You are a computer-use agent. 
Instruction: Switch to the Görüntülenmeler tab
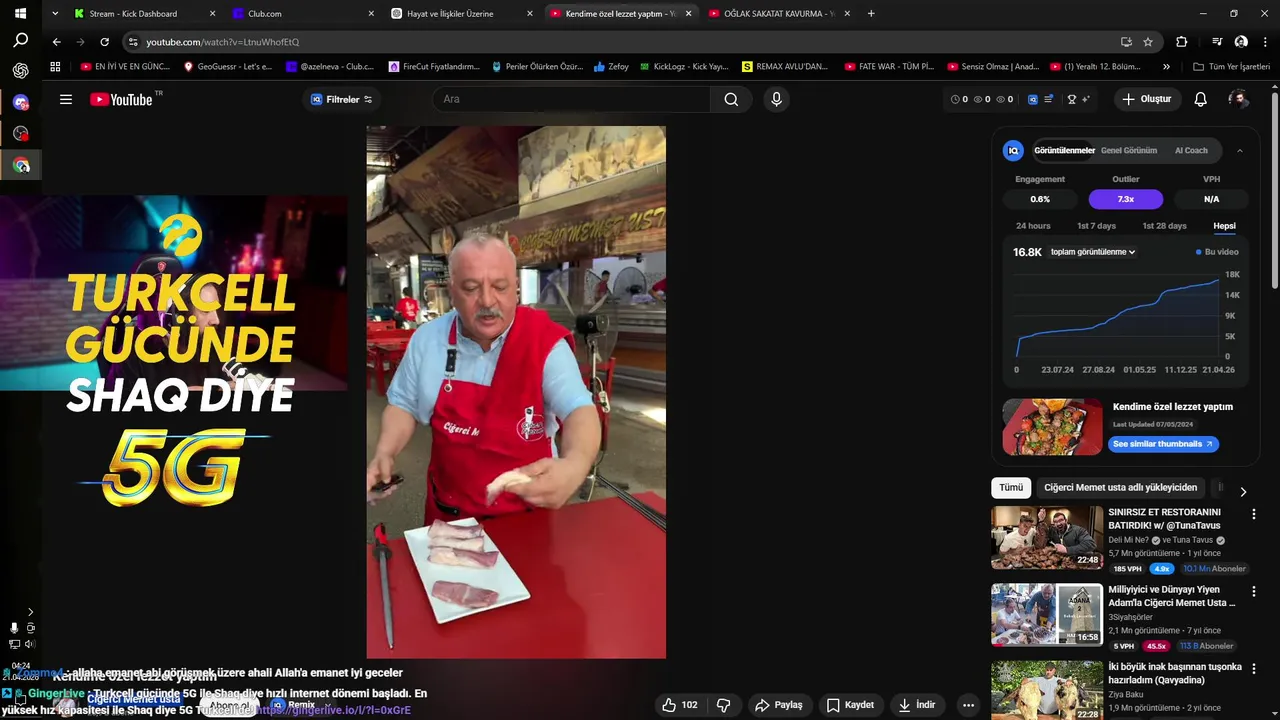pos(1064,150)
